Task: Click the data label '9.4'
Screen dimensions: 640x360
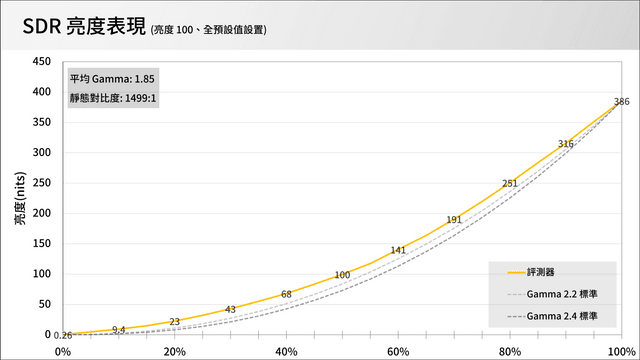Action: tap(118, 330)
